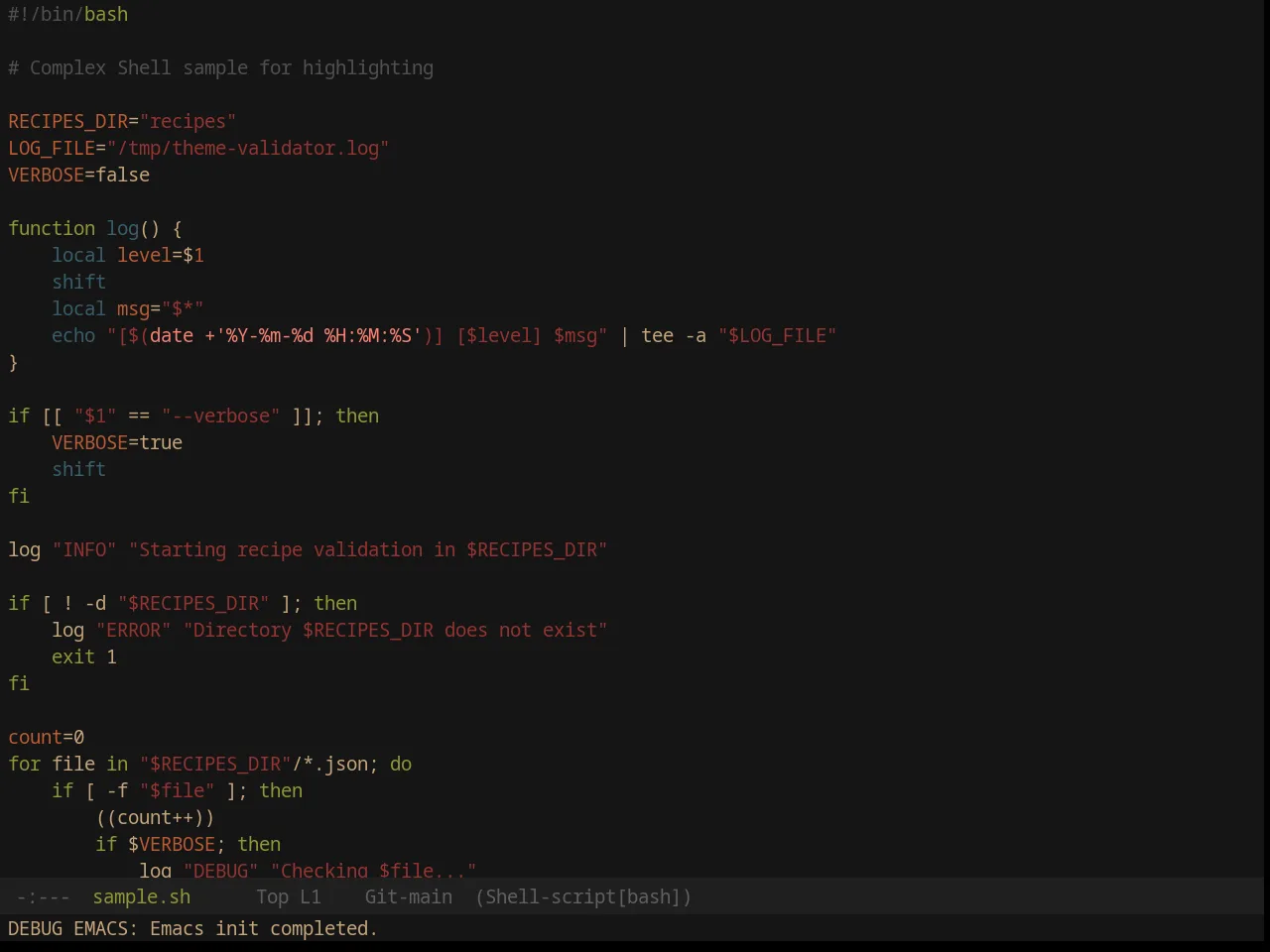1270x952 pixels.
Task: Click the tee command in the pipeline
Action: 658,335
